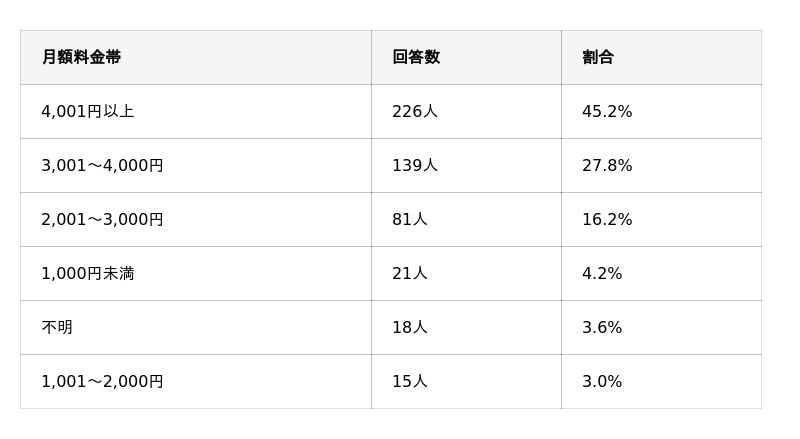Click the 81人 response count cell
Viewport: 800px width, 439px height.
pos(410,219)
